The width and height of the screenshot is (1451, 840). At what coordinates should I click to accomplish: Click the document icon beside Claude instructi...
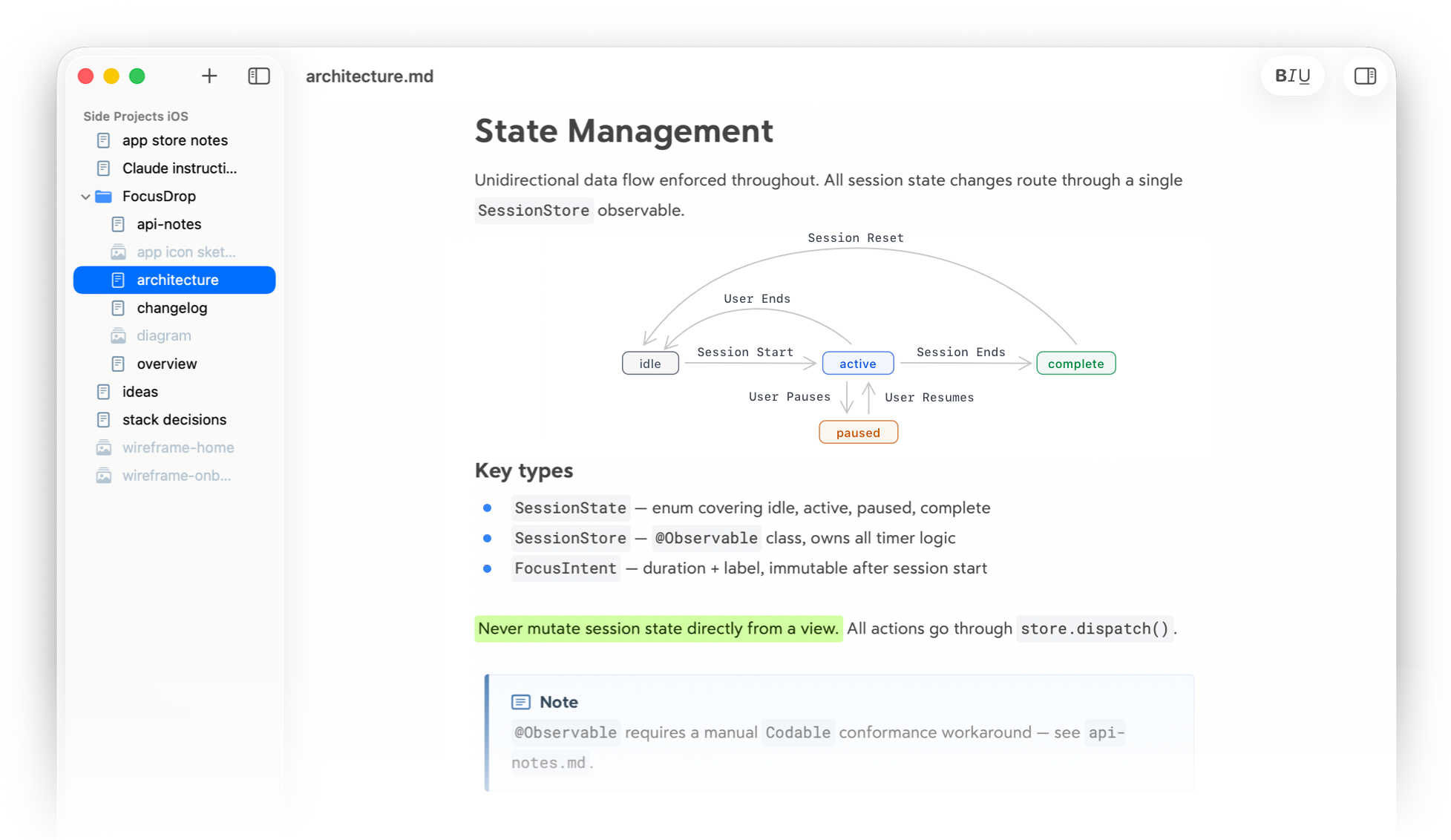pos(104,168)
